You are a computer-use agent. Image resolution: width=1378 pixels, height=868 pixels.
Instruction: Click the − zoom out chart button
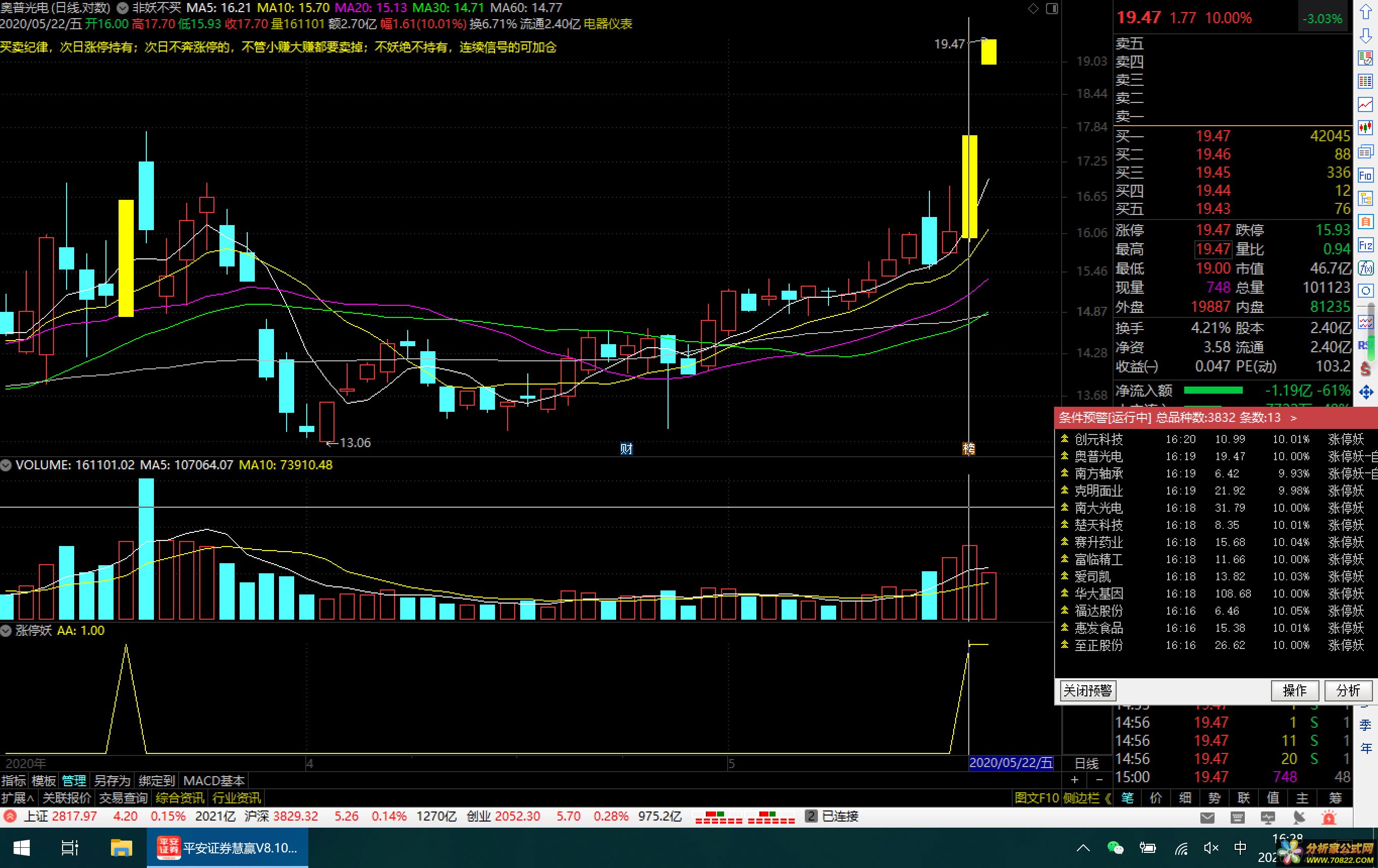tap(1099, 780)
